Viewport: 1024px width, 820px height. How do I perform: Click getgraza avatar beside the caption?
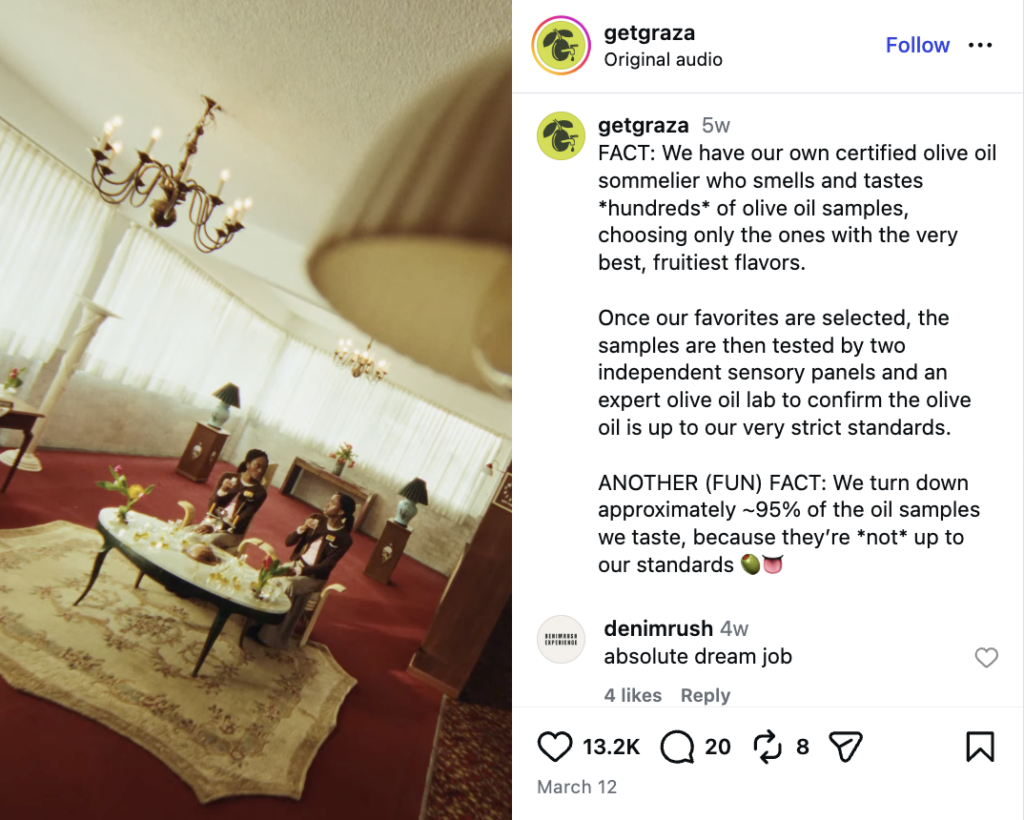click(561, 136)
